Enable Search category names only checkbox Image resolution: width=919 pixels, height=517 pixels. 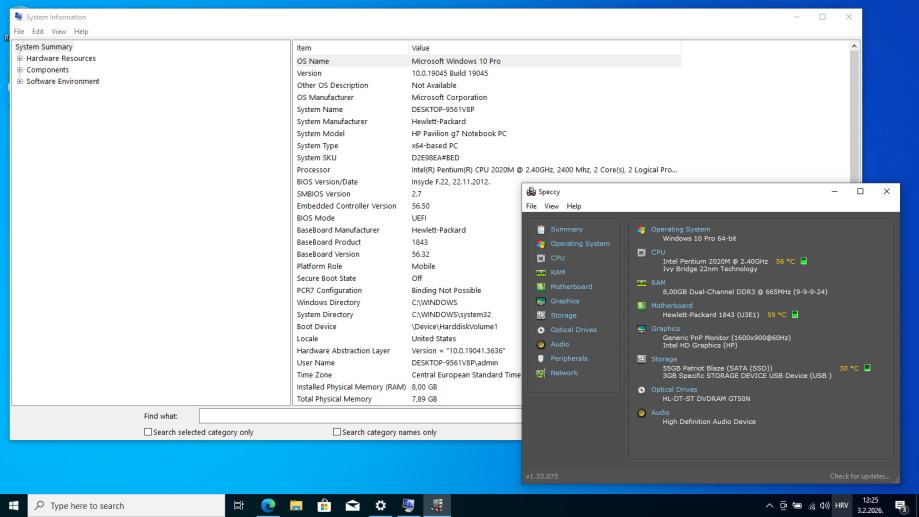(x=336, y=432)
